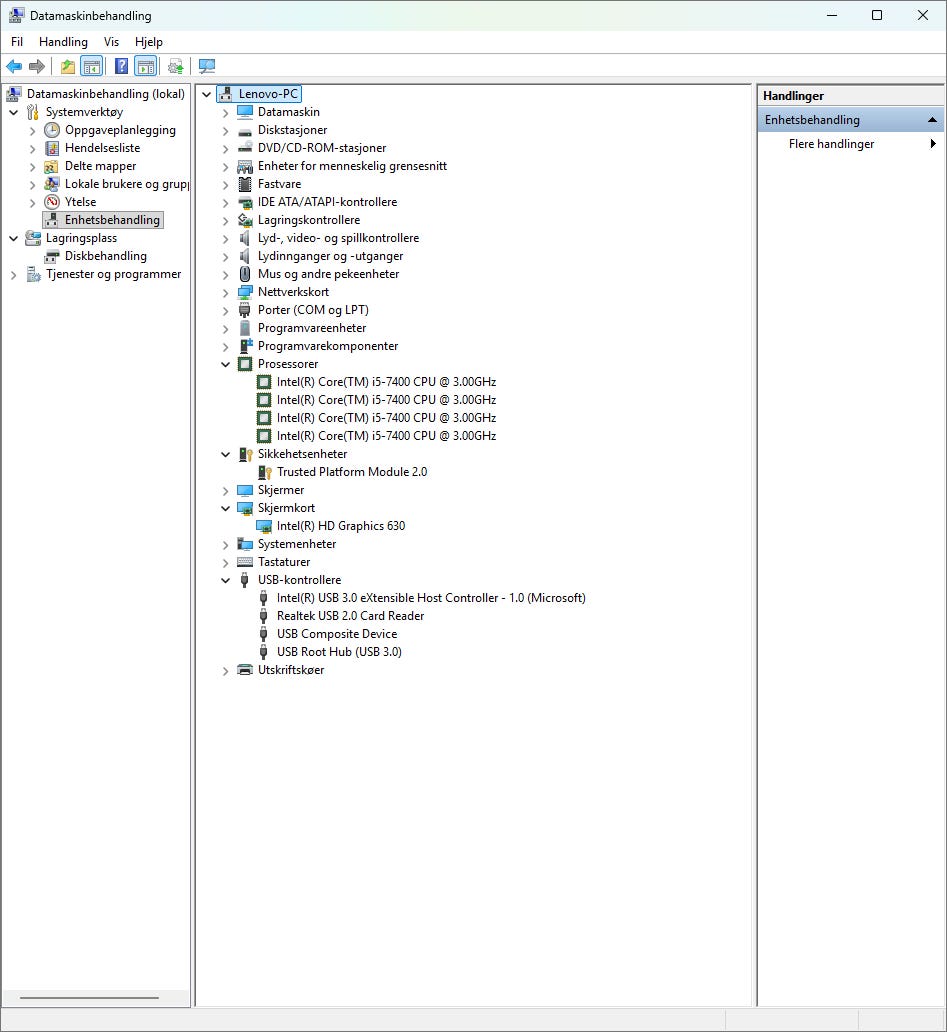
Task: Click the Fastvare chip icon
Action: pos(245,184)
